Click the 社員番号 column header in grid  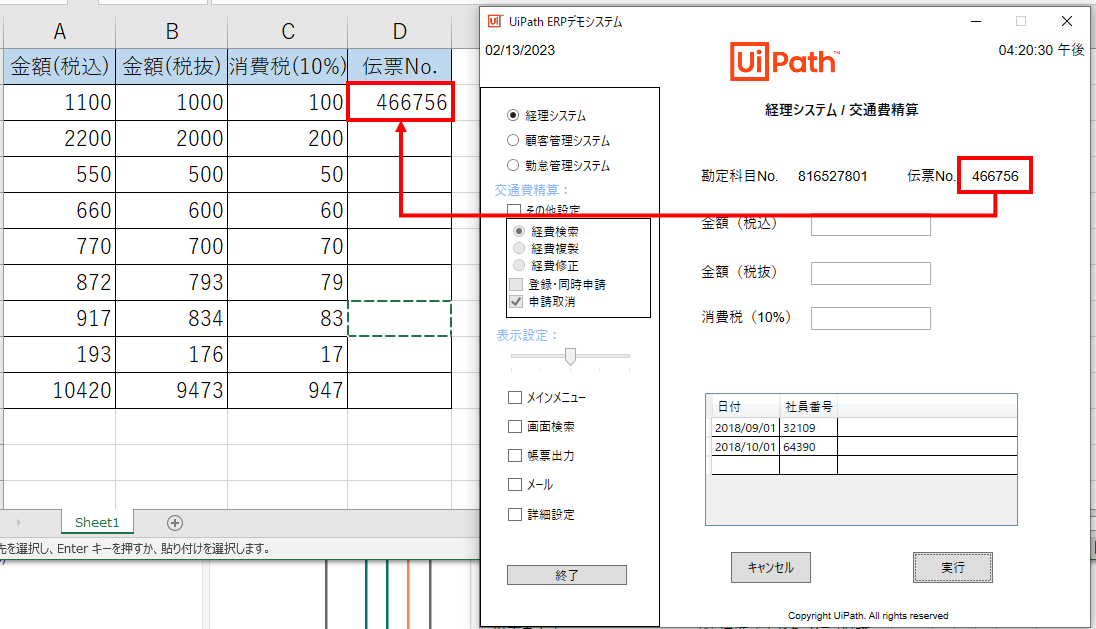coord(809,407)
